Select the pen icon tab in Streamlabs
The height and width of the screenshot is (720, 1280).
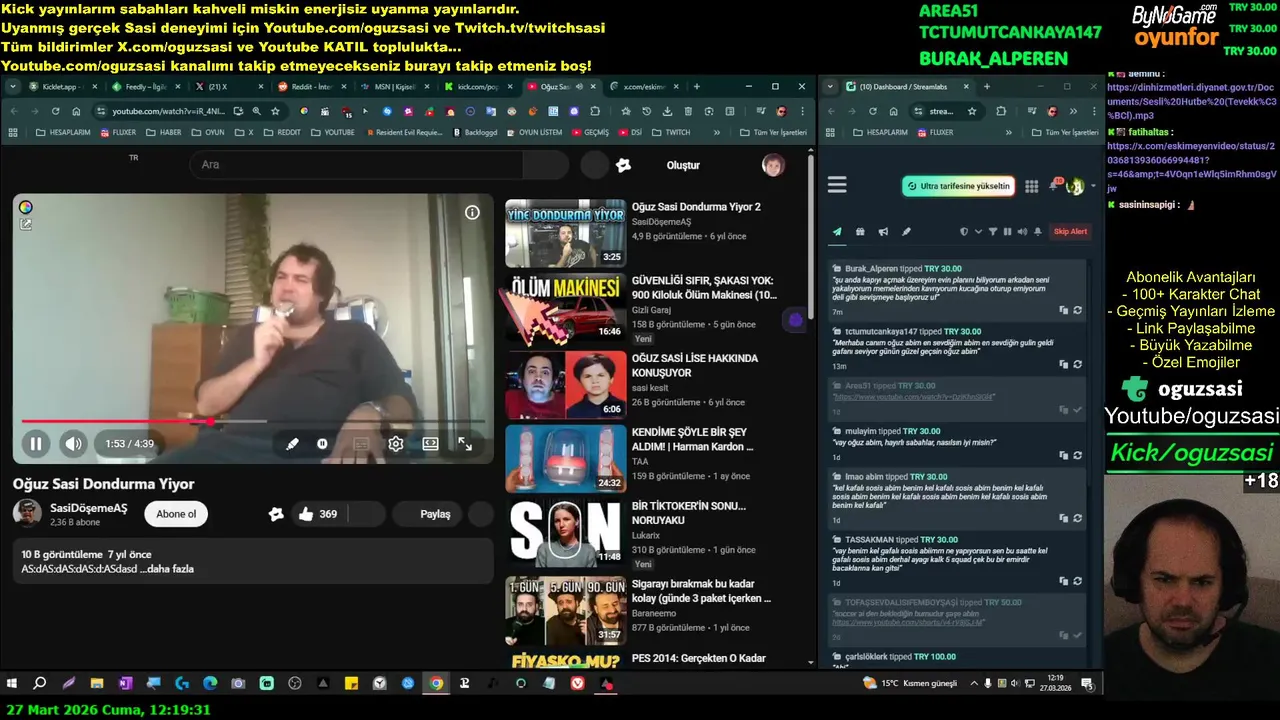906,232
